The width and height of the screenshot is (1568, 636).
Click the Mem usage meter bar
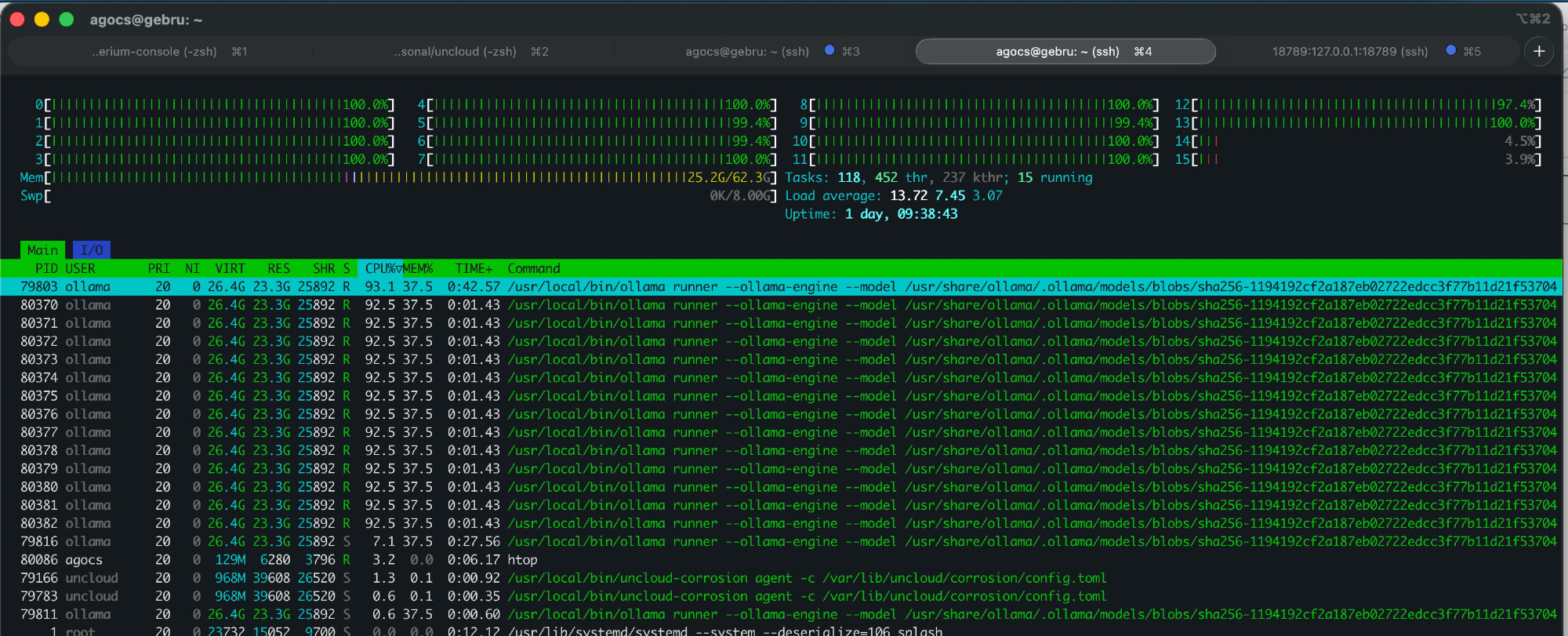coord(392,178)
